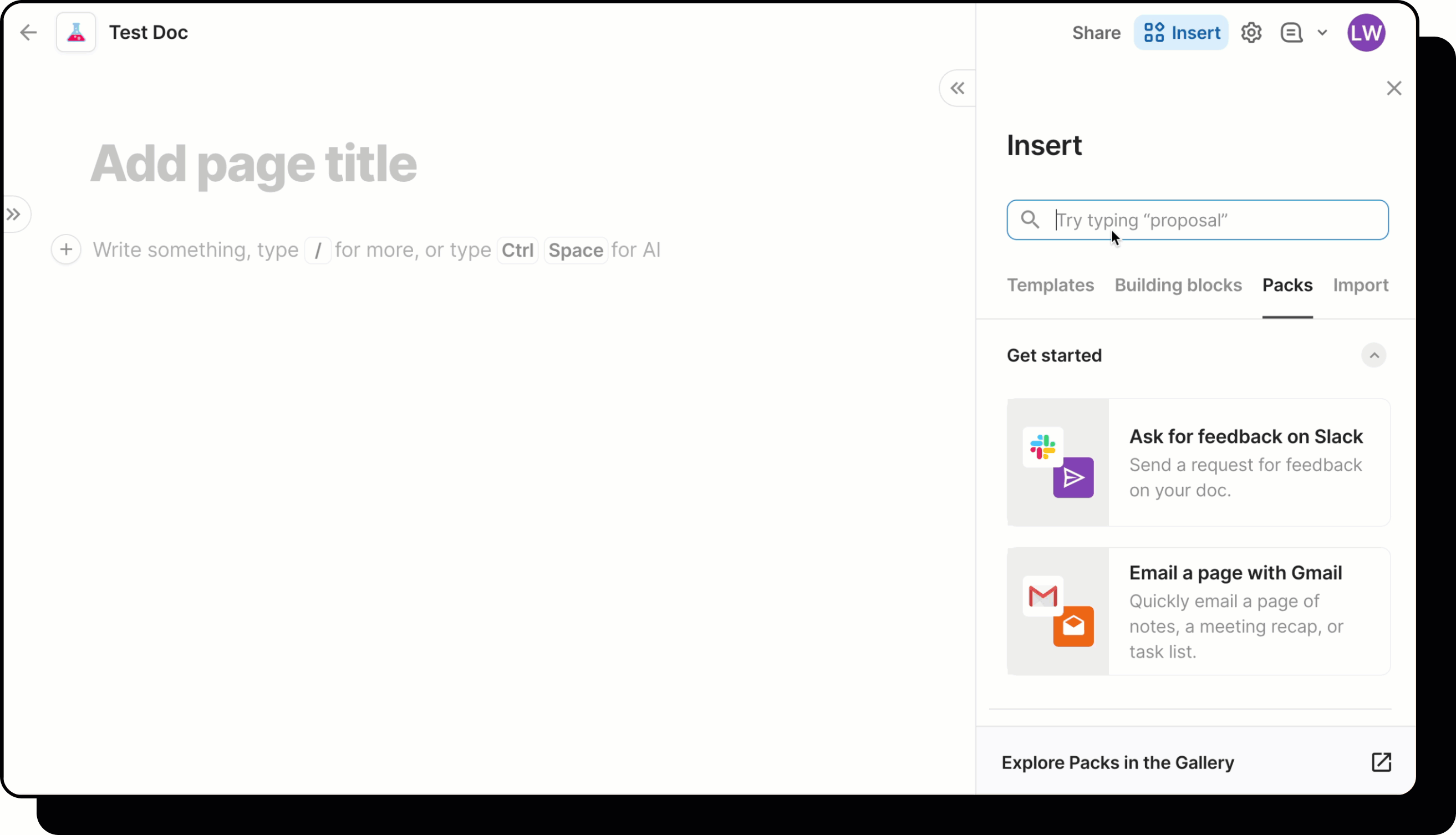Click the back arrow navigation icon
The height and width of the screenshot is (835, 1456).
coord(28,32)
